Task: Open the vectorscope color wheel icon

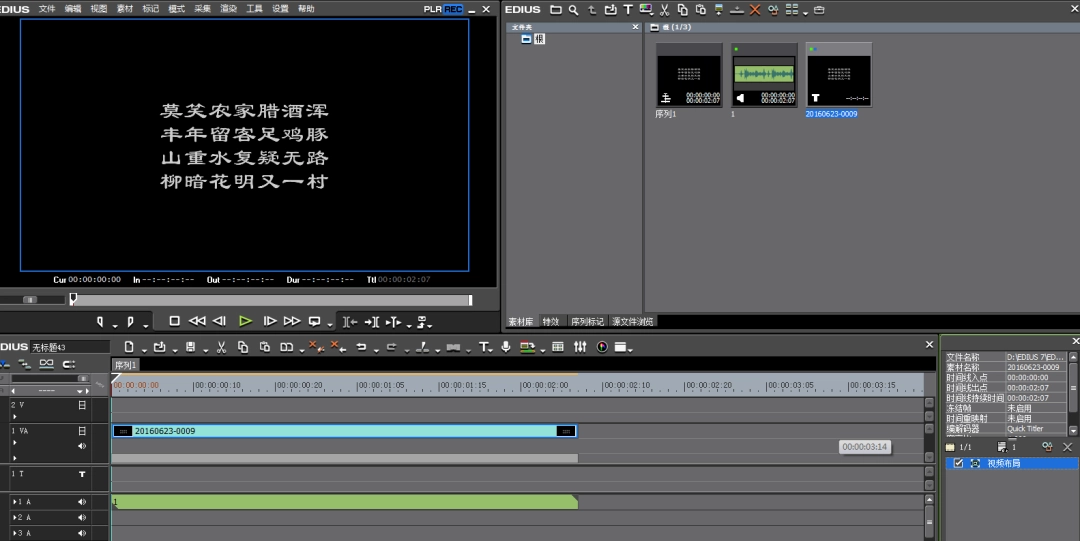Action: [x=602, y=347]
